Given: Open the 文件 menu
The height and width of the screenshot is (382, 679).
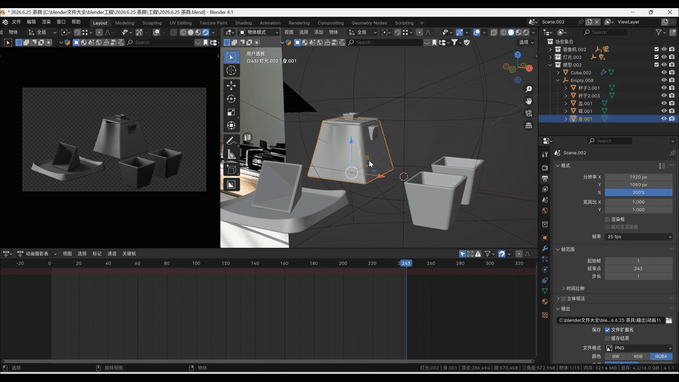Looking at the screenshot, I should click(x=16, y=22).
